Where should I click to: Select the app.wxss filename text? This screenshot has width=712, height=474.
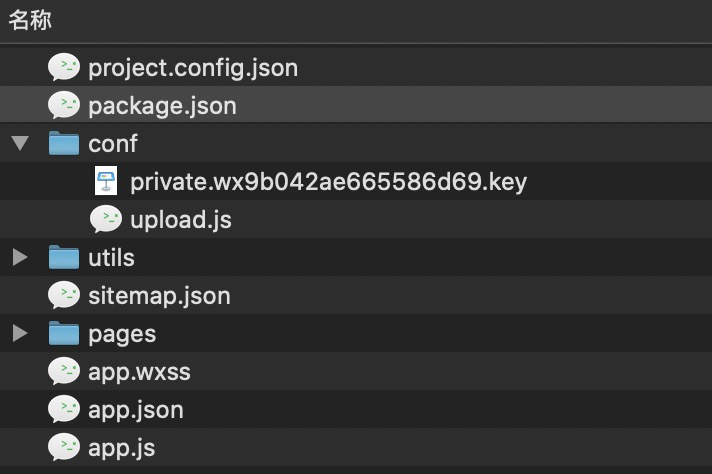139,373
